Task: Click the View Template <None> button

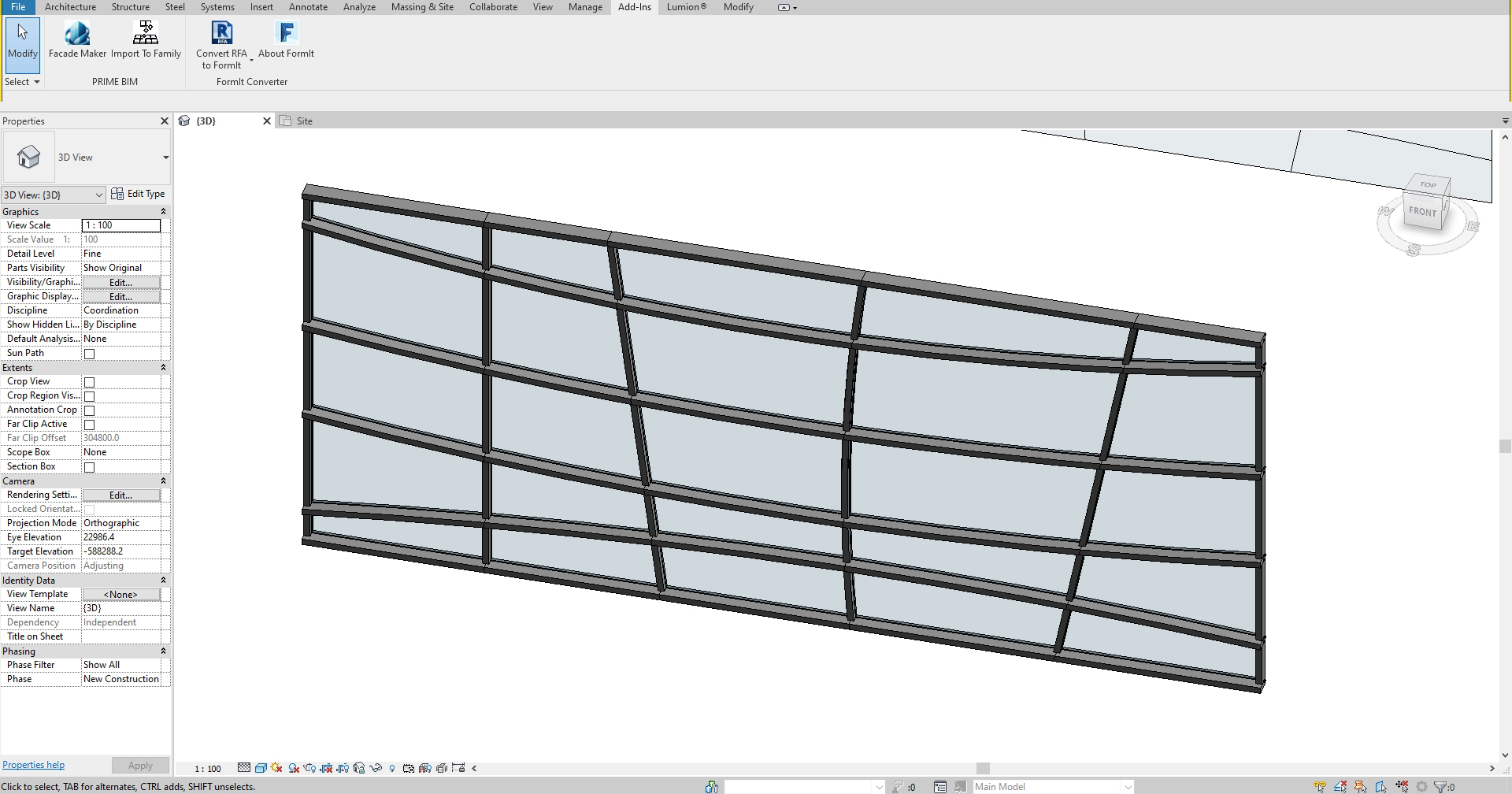Action: pyautogui.click(x=121, y=595)
